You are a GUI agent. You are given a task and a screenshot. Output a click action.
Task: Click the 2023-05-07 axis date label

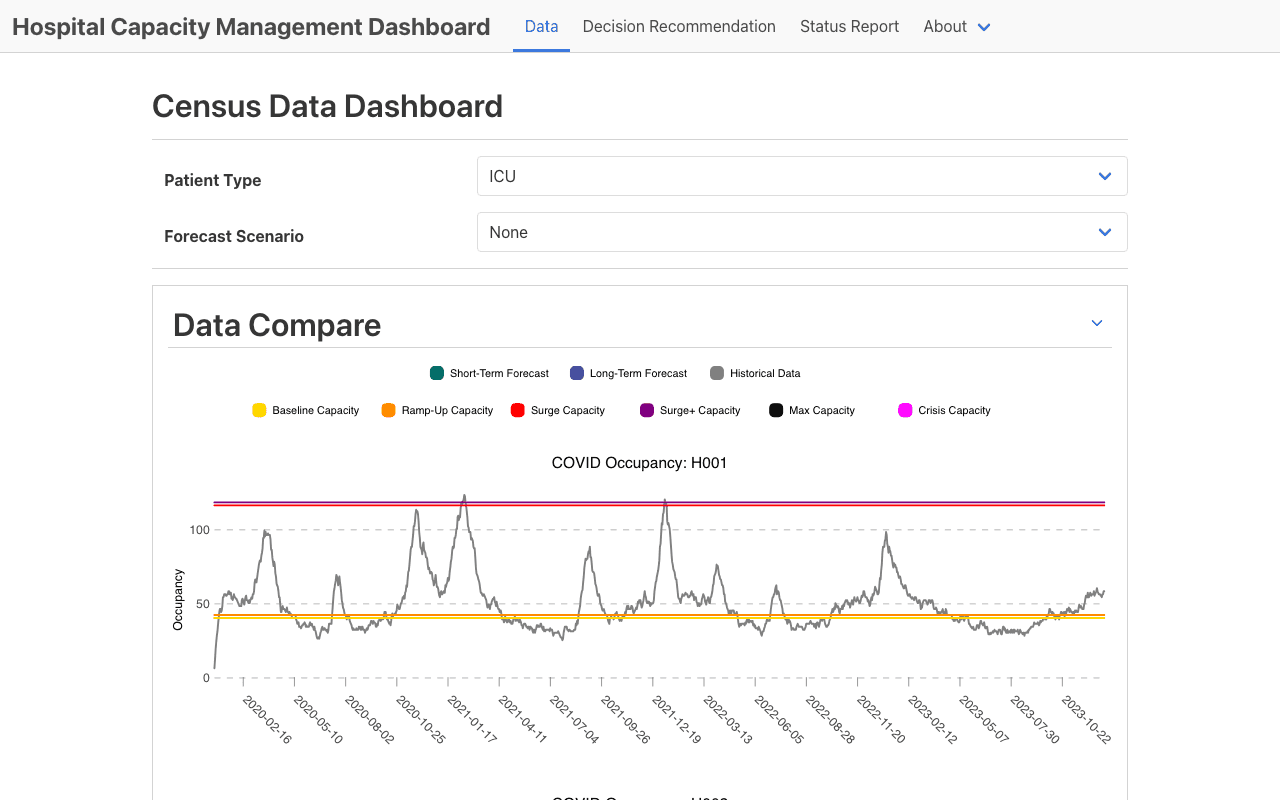point(984,720)
